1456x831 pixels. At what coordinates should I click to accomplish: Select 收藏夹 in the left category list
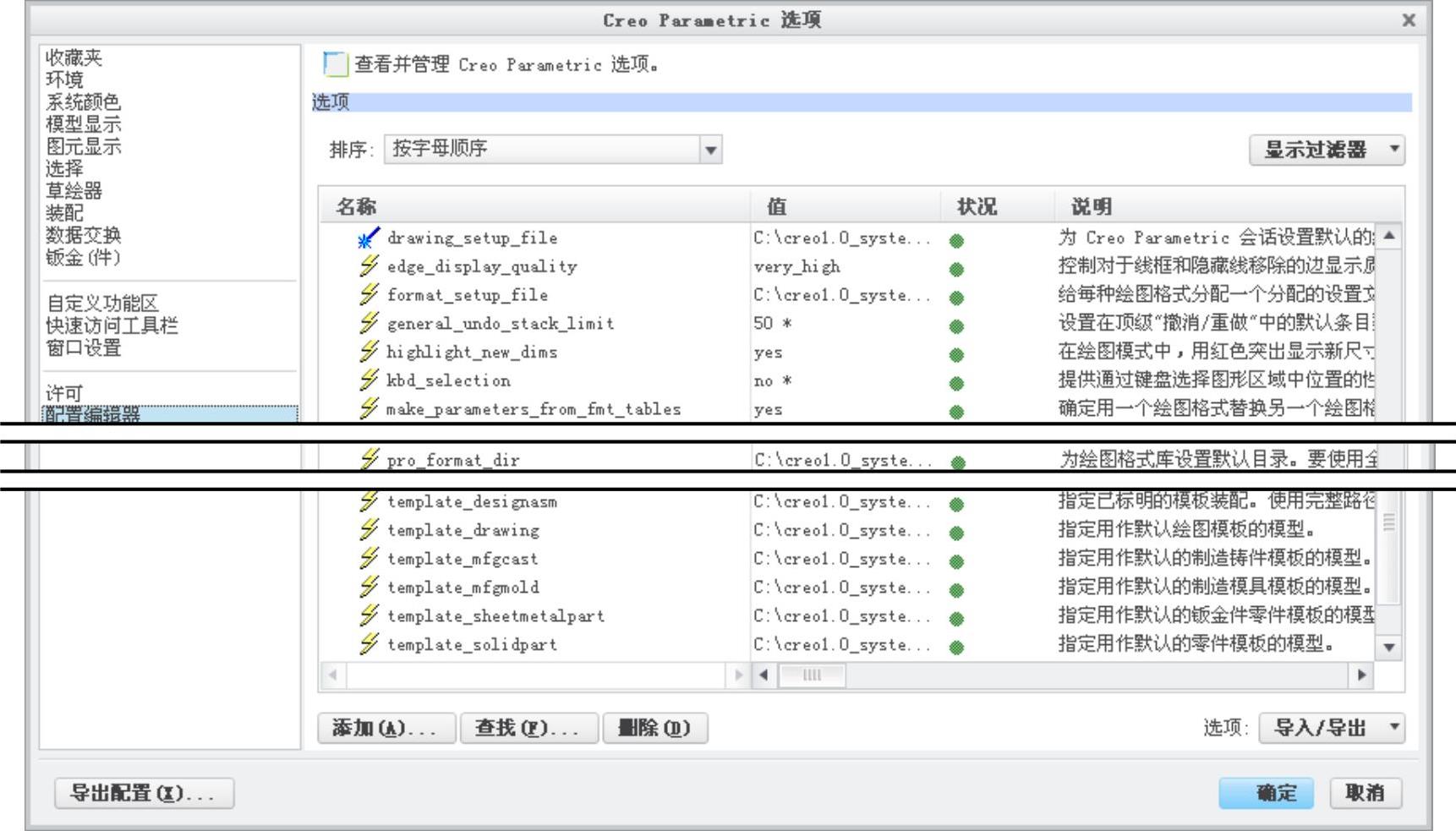pos(74,57)
